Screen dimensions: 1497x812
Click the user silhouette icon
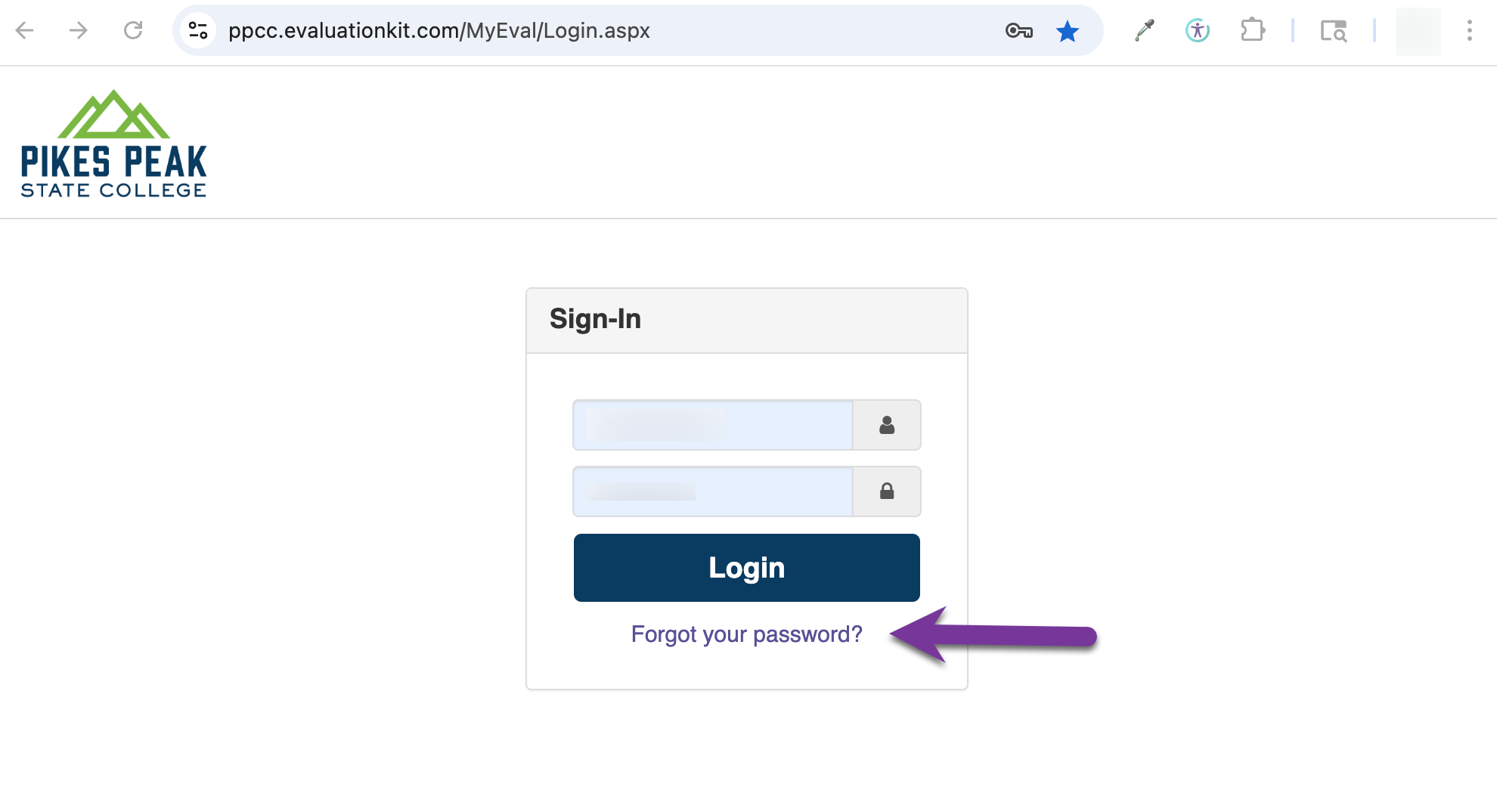[887, 425]
